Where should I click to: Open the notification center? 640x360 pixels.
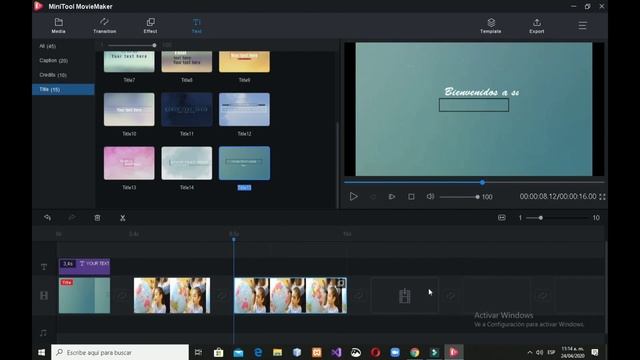(595, 352)
